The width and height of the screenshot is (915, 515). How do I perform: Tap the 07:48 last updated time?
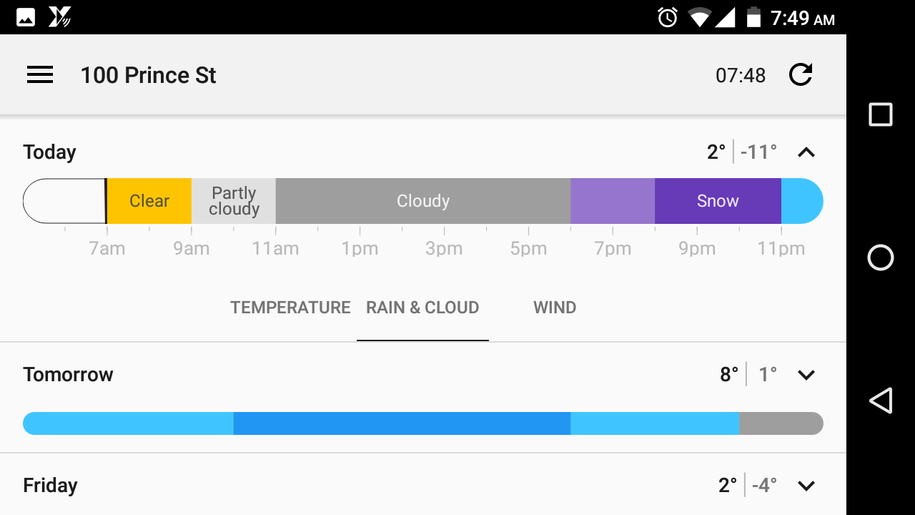click(741, 75)
